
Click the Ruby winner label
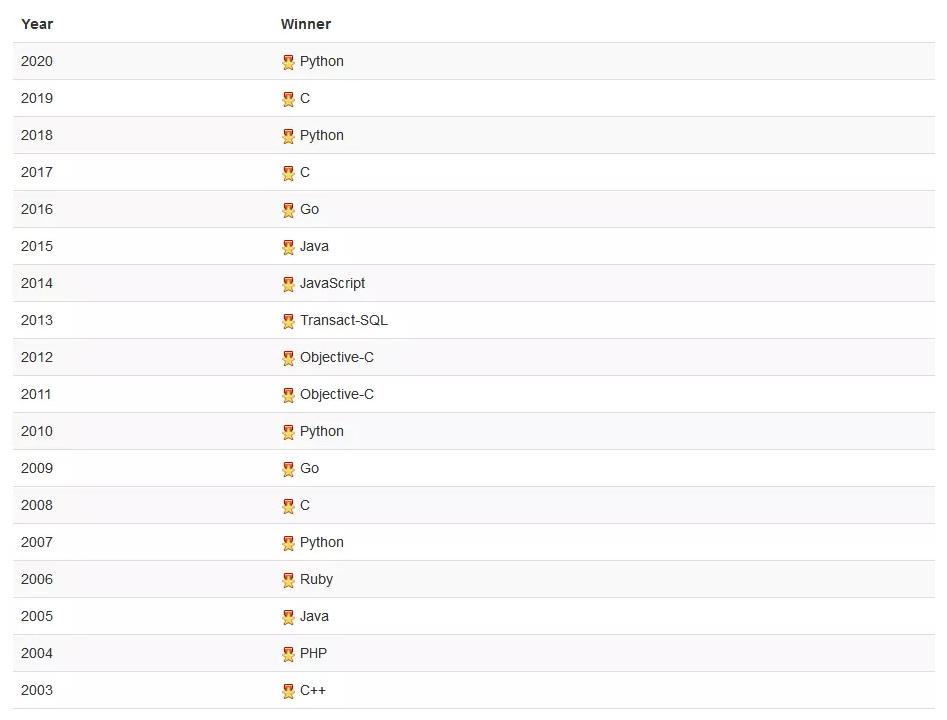click(316, 579)
